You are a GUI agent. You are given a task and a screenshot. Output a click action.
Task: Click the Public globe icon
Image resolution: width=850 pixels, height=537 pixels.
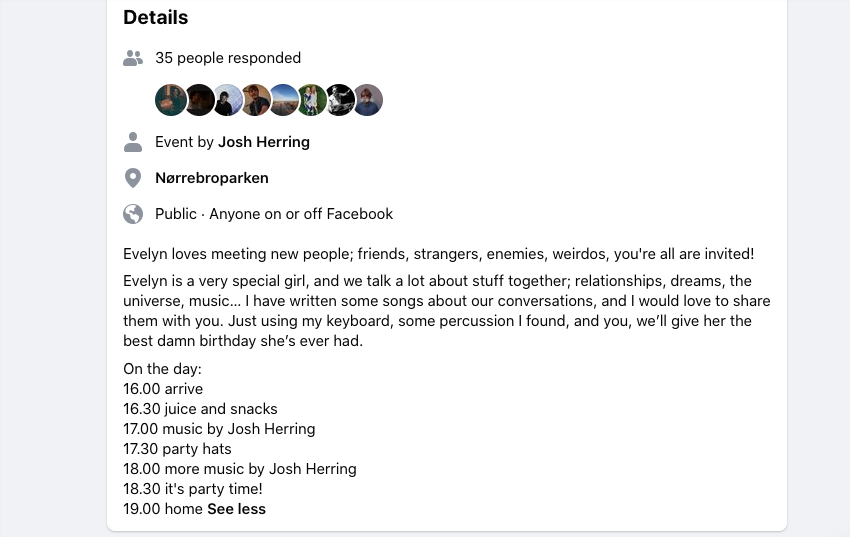(133, 214)
